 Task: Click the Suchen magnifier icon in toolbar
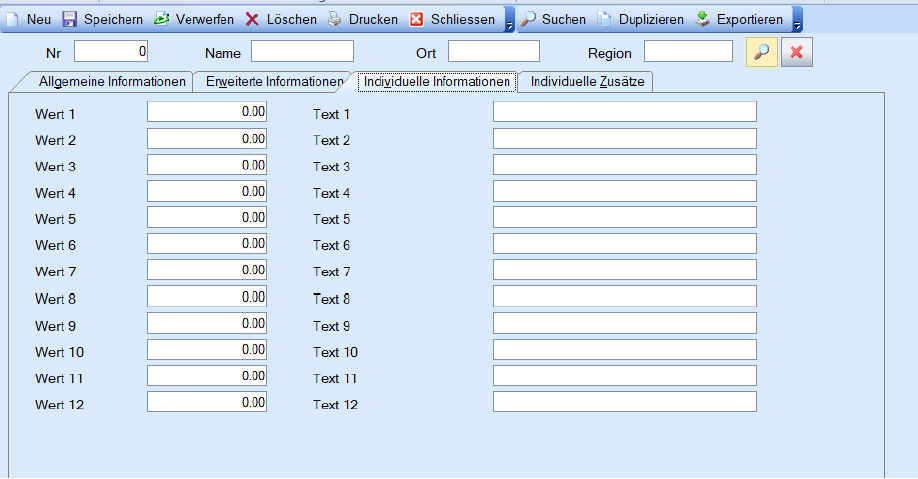pos(527,19)
